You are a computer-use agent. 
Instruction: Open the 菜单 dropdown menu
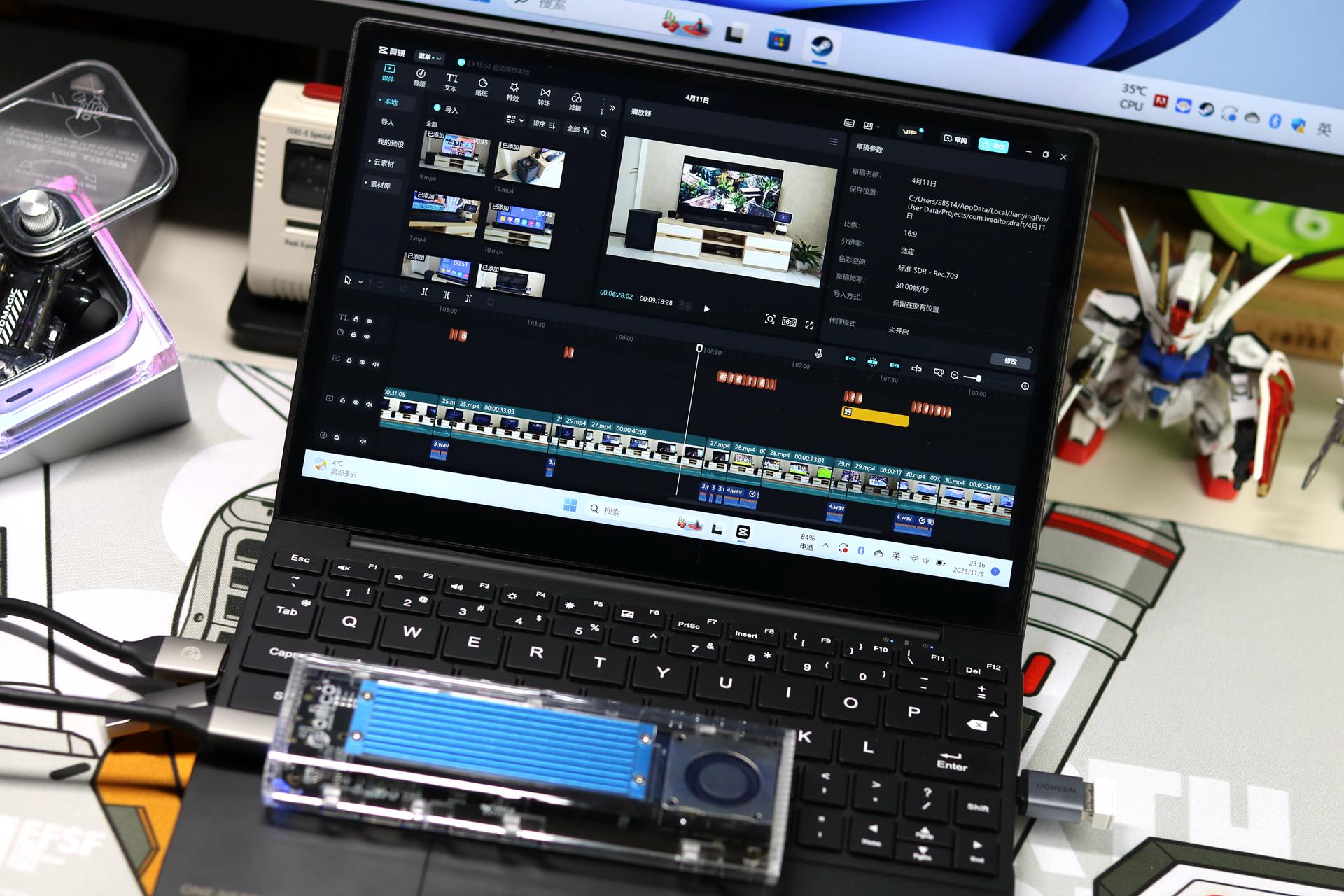click(x=430, y=57)
